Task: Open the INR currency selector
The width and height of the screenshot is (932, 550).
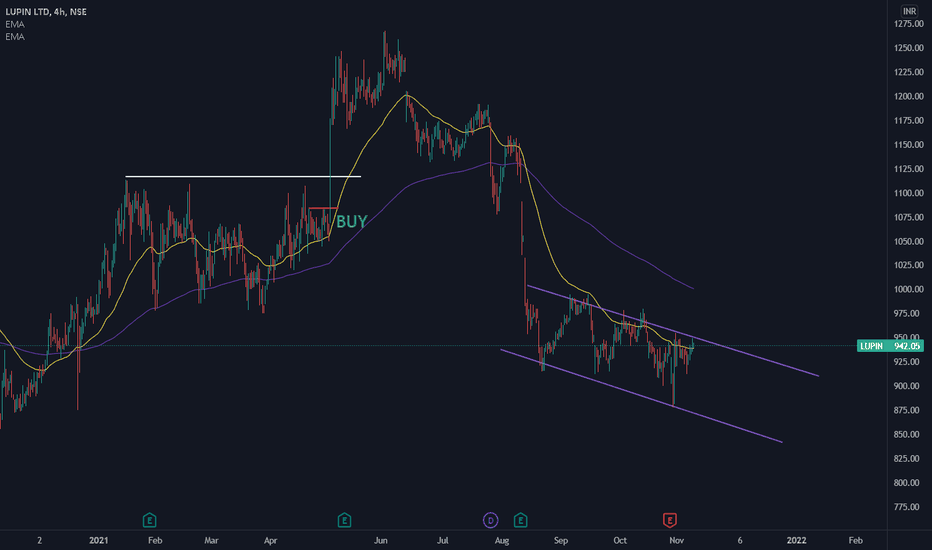Action: (909, 11)
